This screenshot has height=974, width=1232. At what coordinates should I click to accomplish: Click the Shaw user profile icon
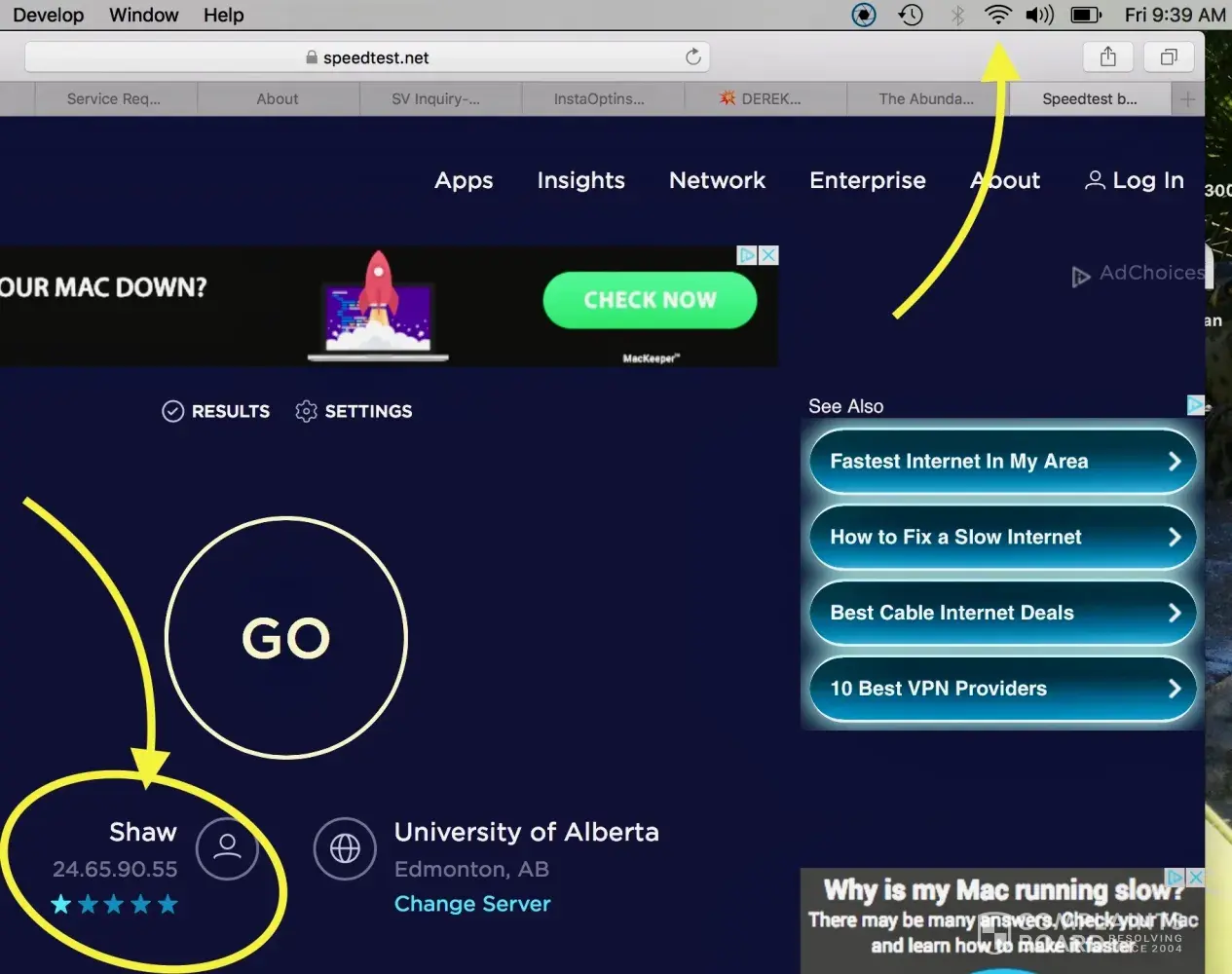pos(227,848)
